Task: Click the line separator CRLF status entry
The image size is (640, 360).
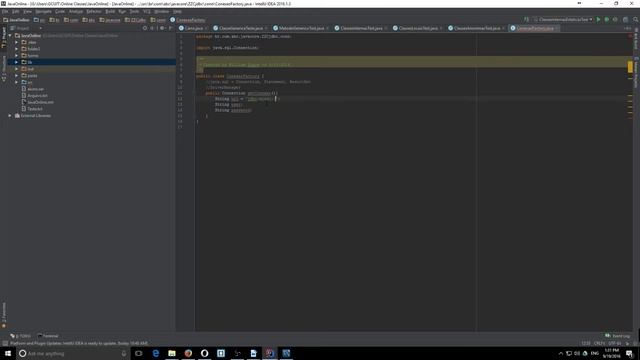Action: 599,343
